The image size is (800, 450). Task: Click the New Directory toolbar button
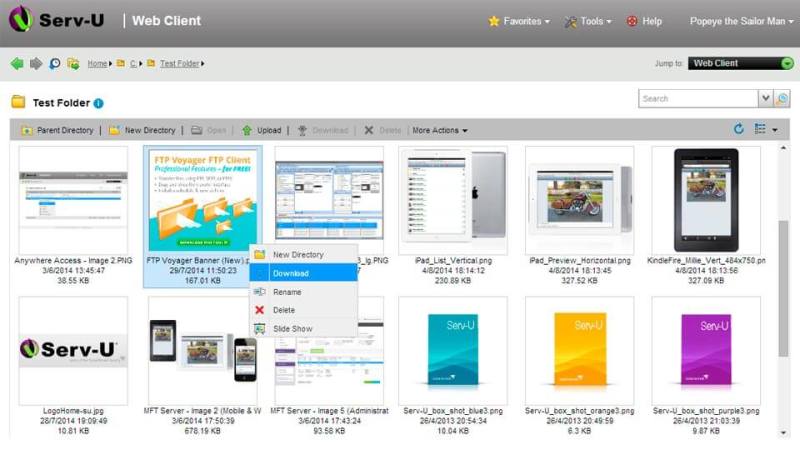[x=142, y=131]
